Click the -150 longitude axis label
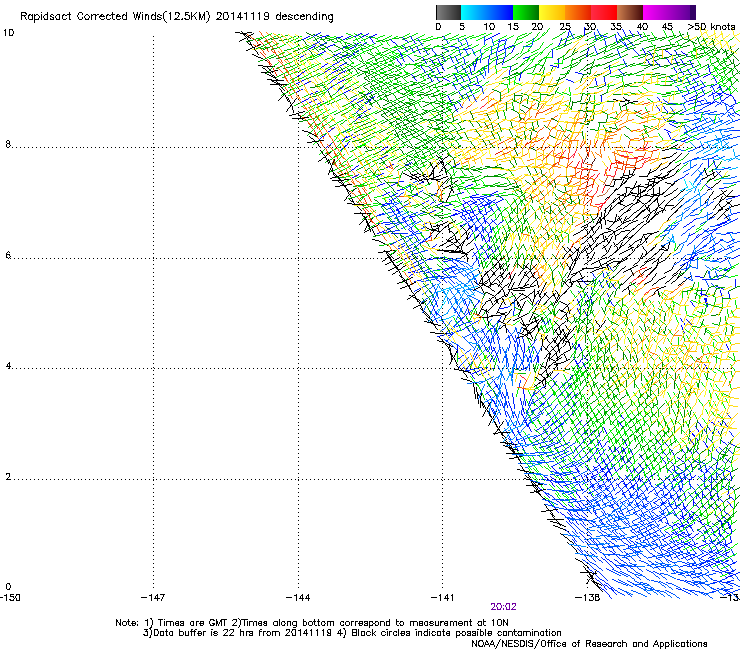The image size is (740, 650). (10, 598)
